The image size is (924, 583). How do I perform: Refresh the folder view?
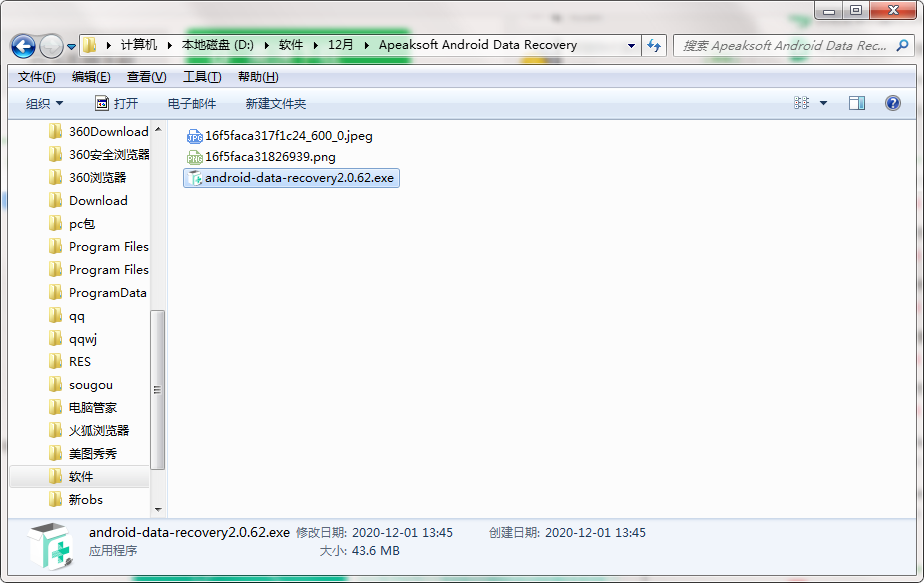[x=654, y=45]
